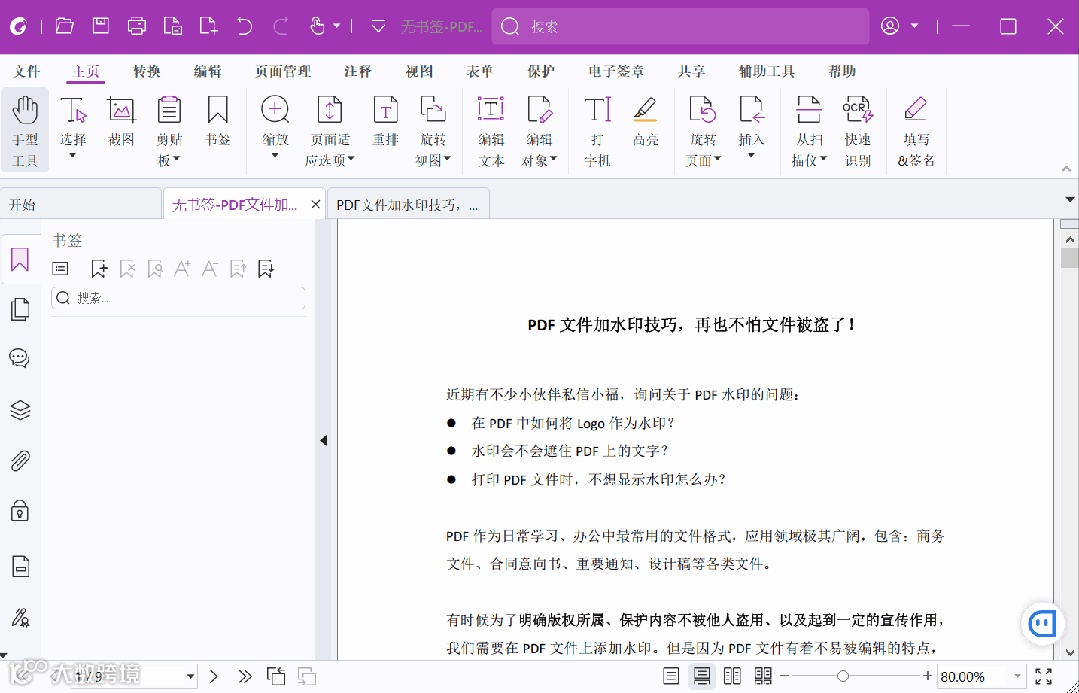Open Fill & Sign (填写&签名)

point(916,130)
